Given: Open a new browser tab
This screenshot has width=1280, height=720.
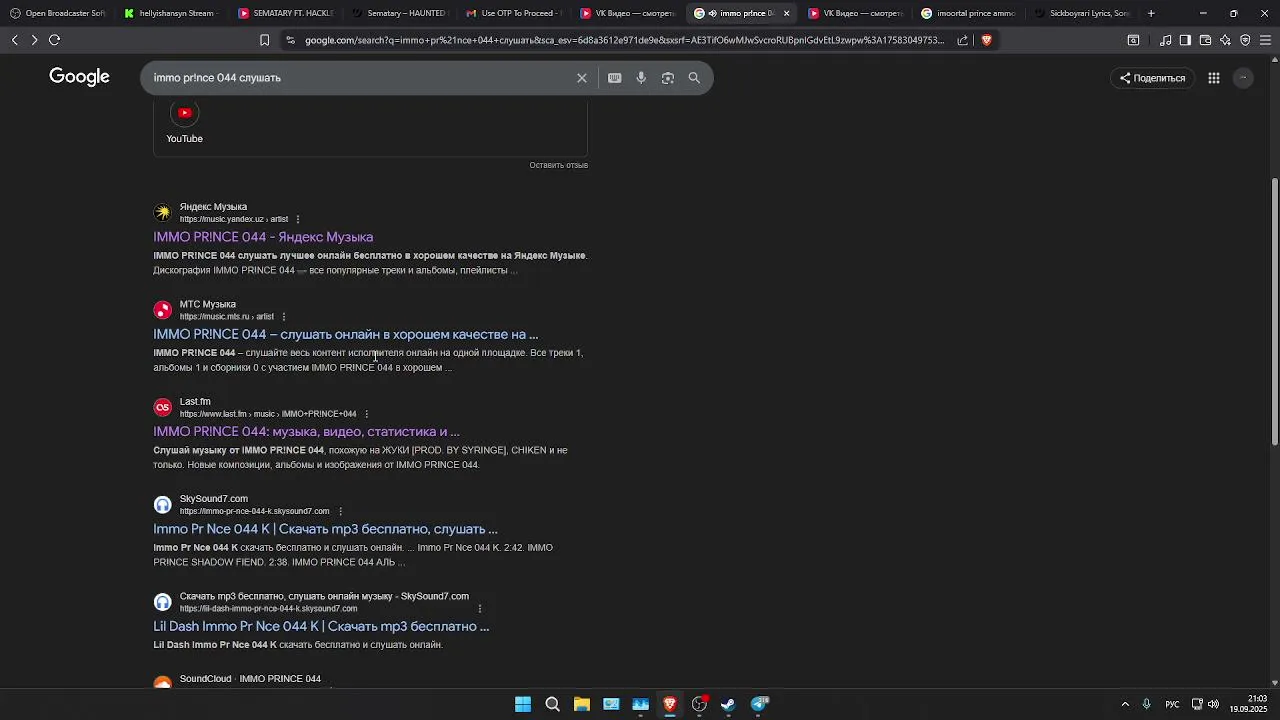Looking at the screenshot, I should [x=1151, y=13].
